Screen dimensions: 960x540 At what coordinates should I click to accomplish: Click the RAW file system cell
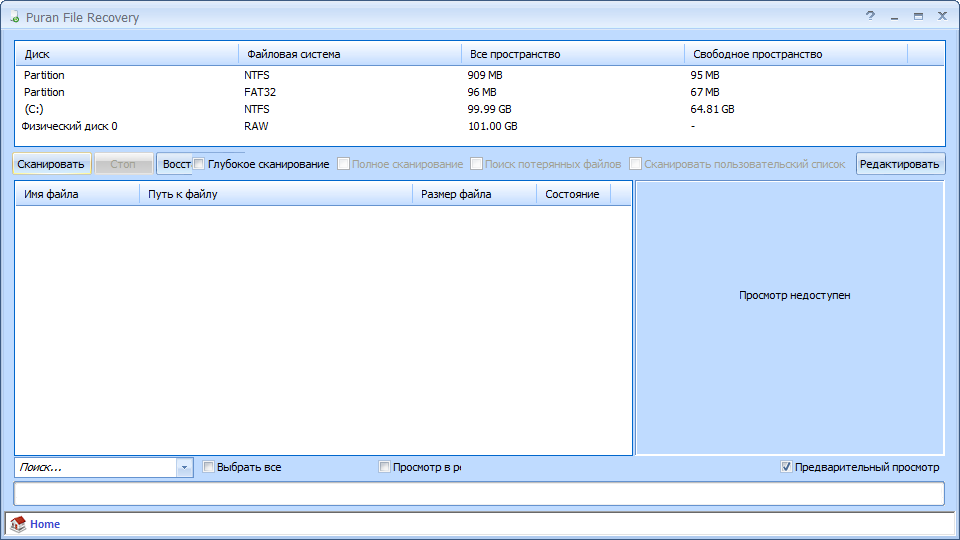pyautogui.click(x=256, y=126)
